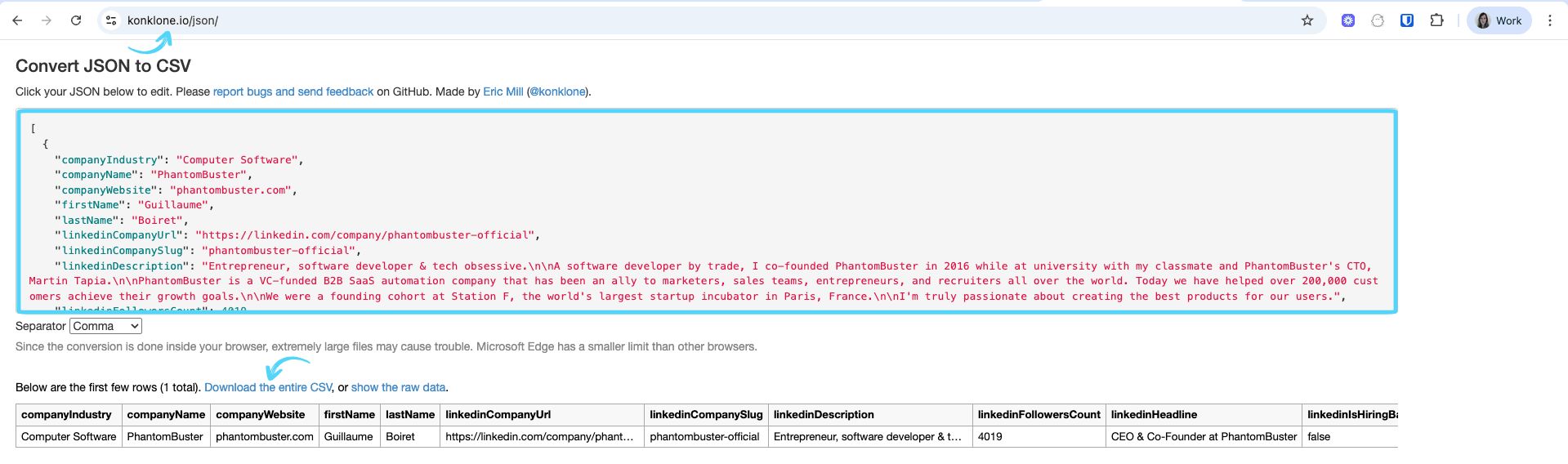Click the firstName column header
This screenshot has height=464, width=1568.
coord(350,415)
